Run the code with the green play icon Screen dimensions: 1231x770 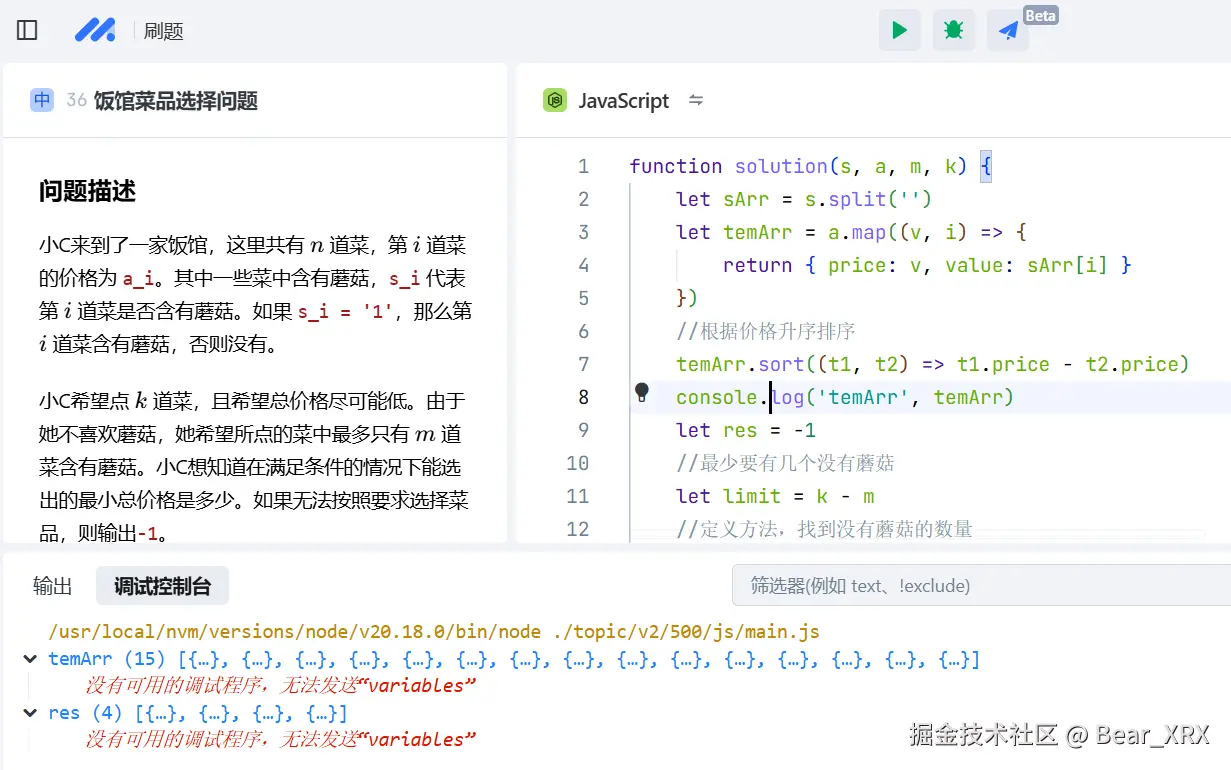pyautogui.click(x=898, y=30)
